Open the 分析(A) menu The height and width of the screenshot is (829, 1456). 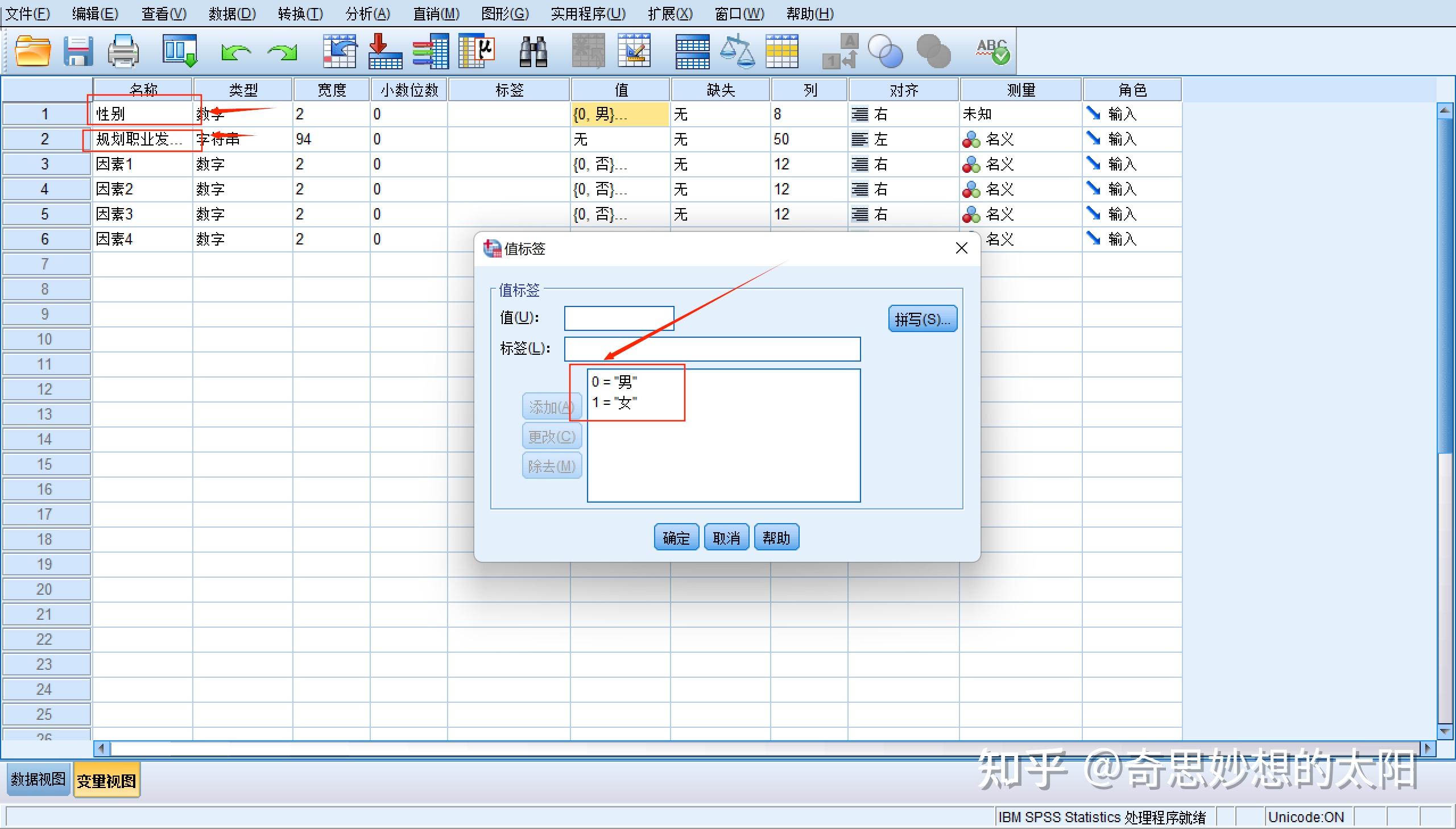click(x=368, y=14)
